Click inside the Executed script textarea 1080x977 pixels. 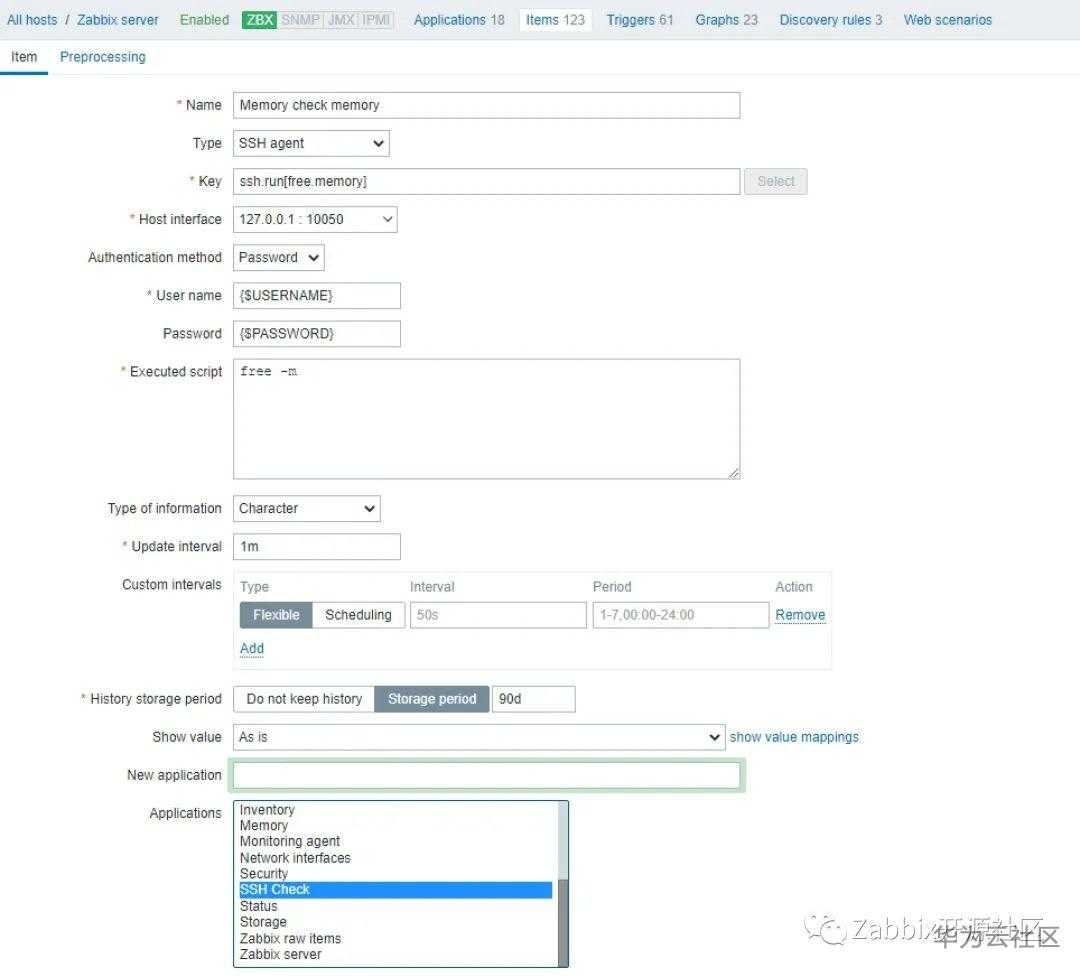486,419
